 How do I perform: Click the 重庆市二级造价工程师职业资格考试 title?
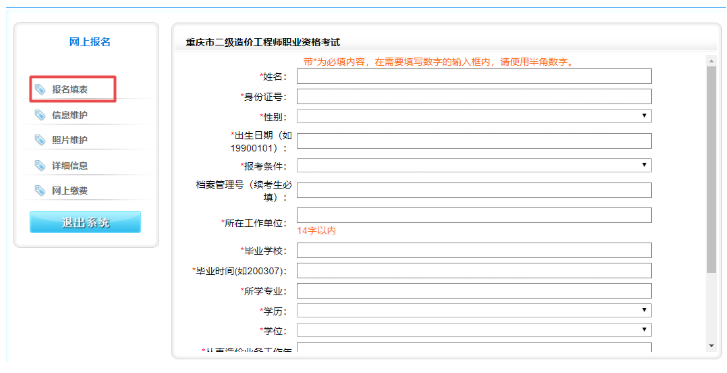click(263, 42)
